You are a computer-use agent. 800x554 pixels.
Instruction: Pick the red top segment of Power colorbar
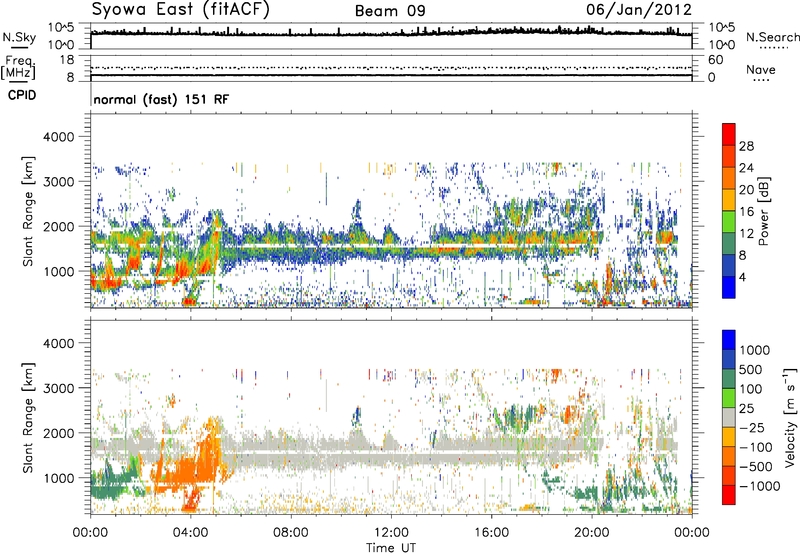pyautogui.click(x=729, y=135)
